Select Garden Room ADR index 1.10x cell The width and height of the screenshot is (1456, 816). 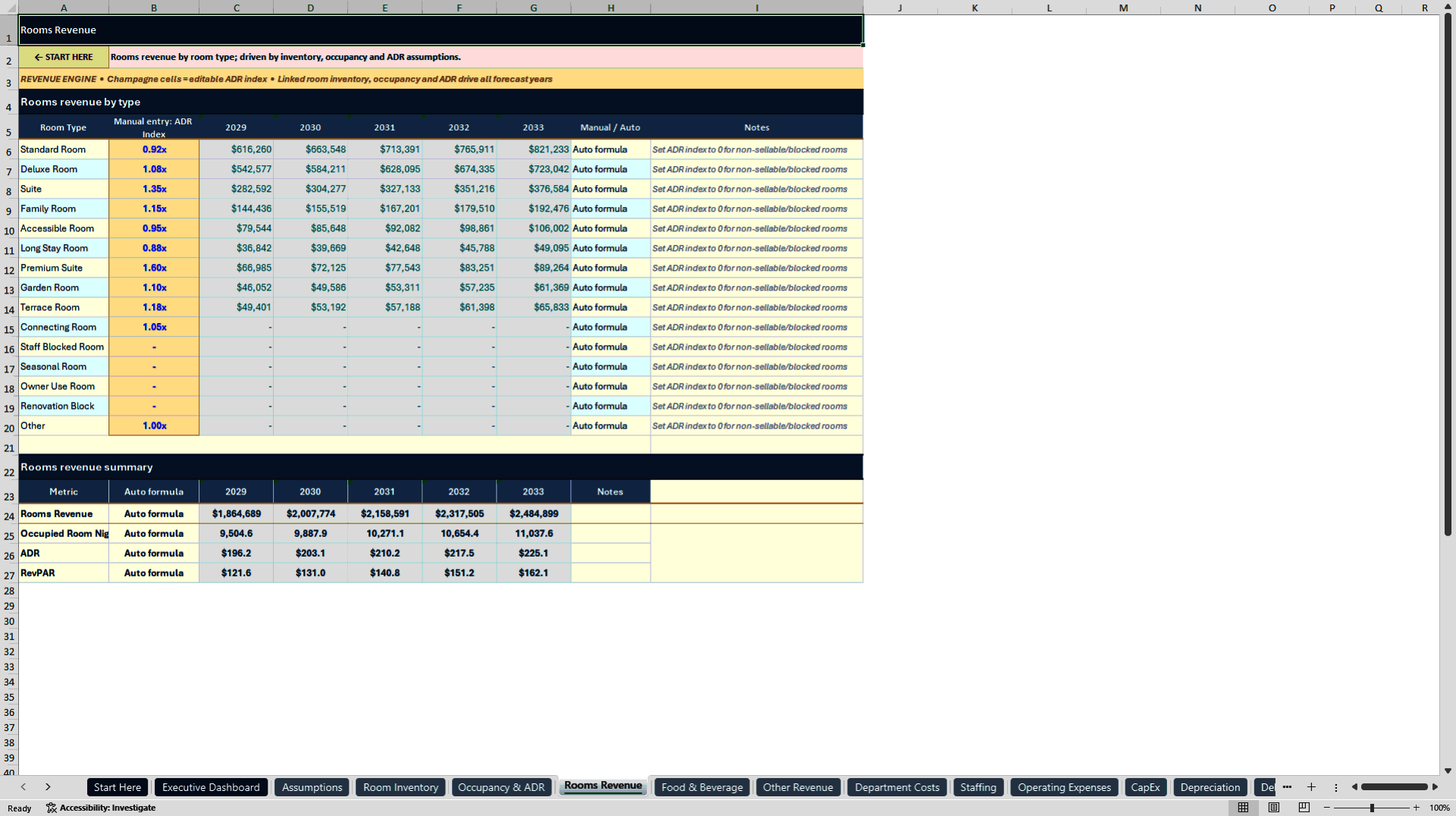pos(154,287)
